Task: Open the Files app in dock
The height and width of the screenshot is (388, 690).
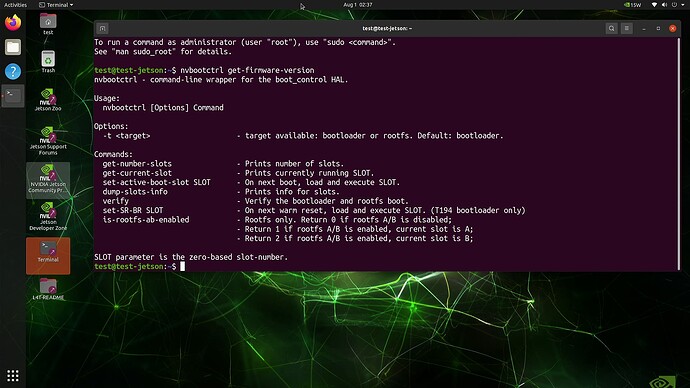Action: tap(13, 47)
